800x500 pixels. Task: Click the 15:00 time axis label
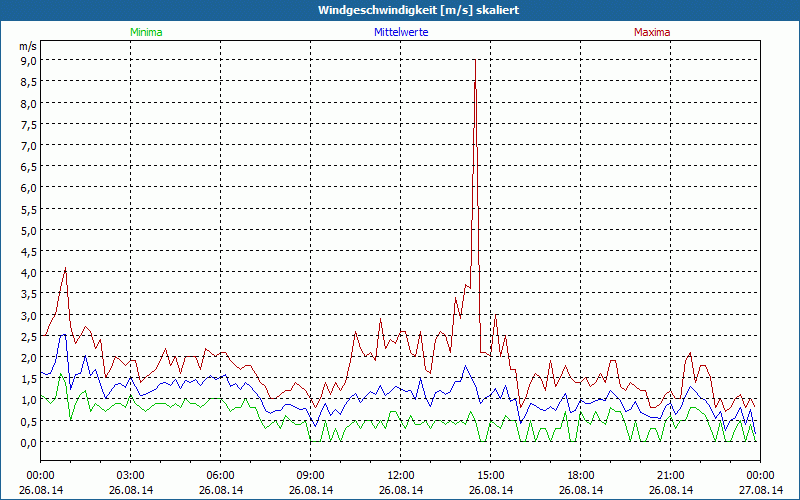click(x=491, y=476)
